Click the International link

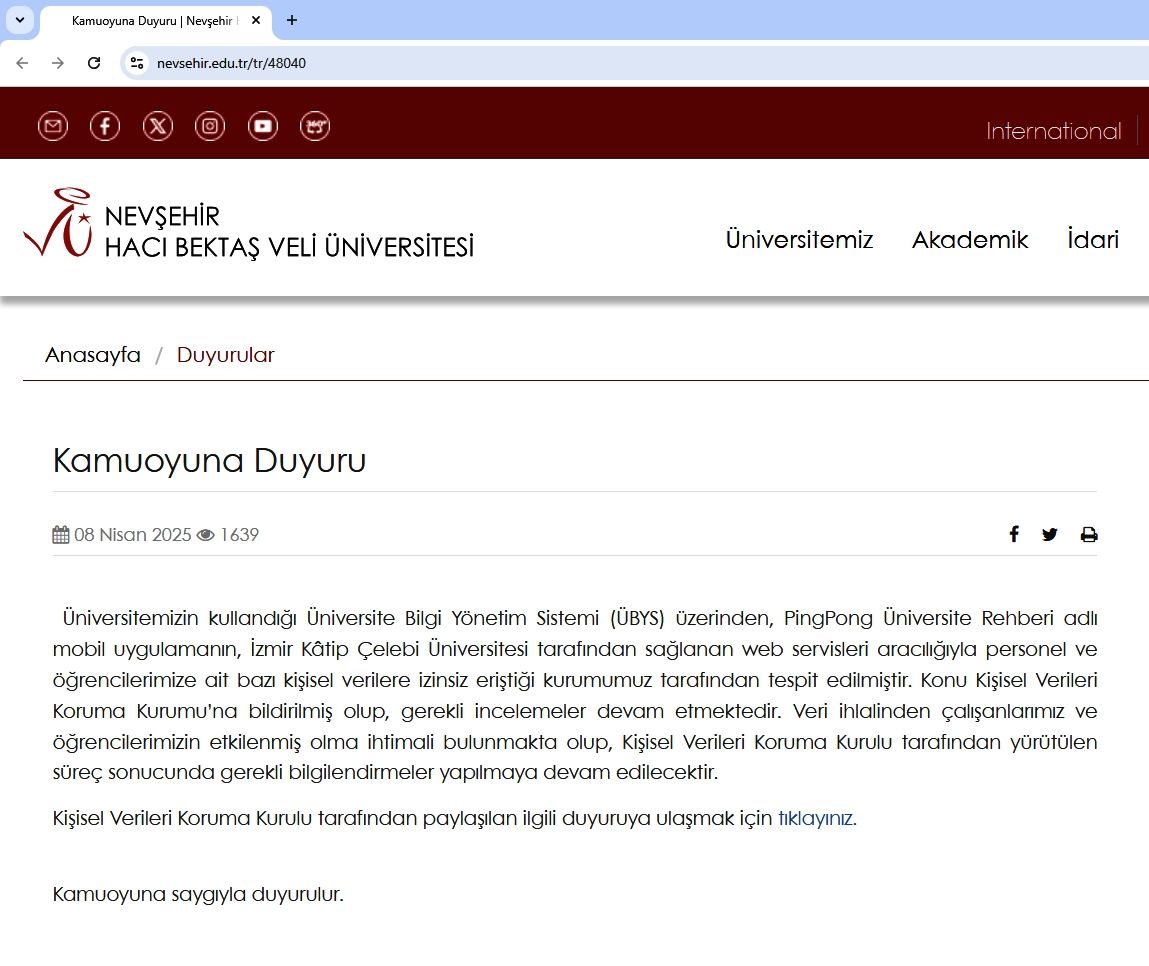pos(1053,131)
